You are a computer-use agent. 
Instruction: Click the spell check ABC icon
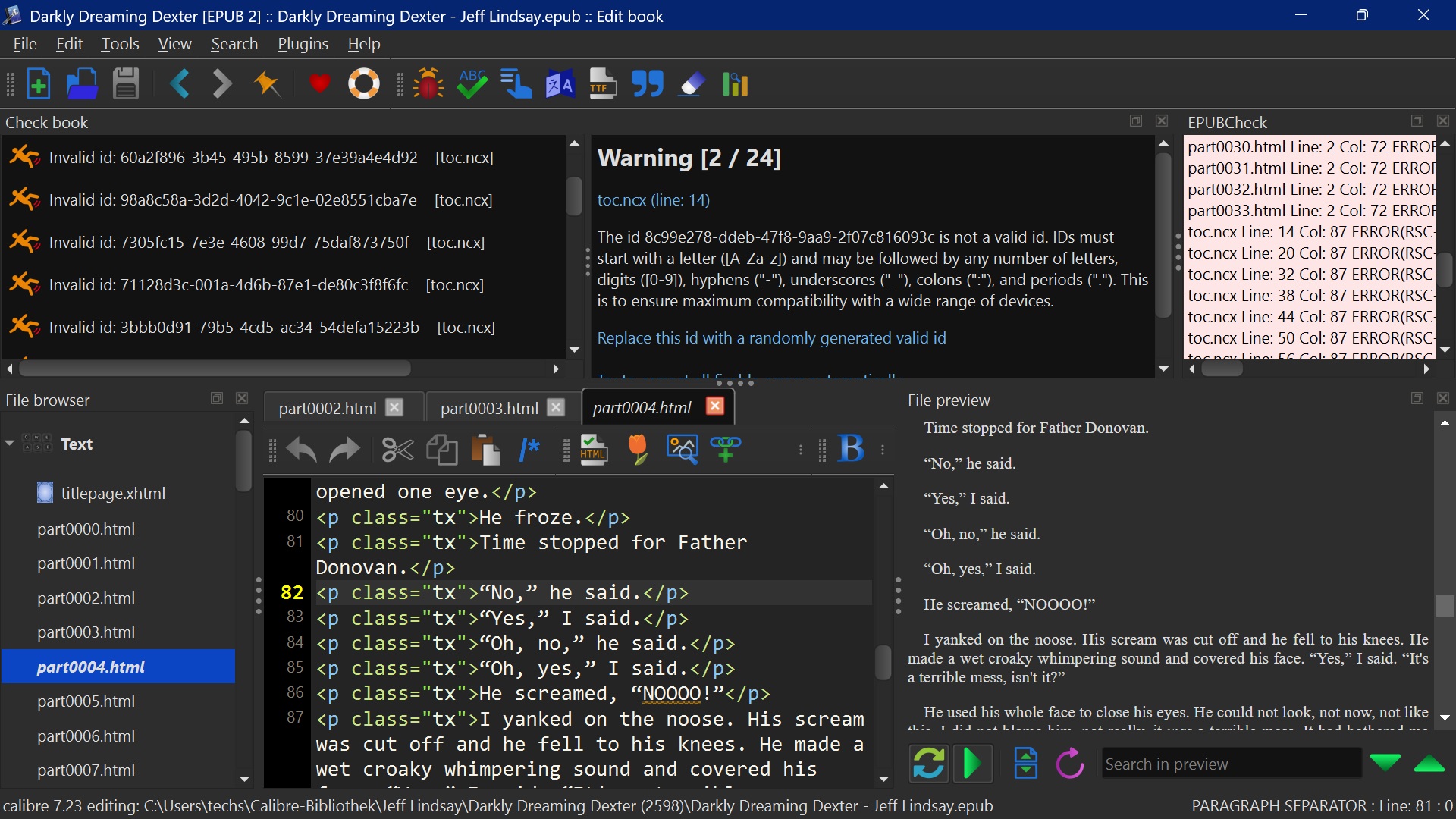[472, 84]
